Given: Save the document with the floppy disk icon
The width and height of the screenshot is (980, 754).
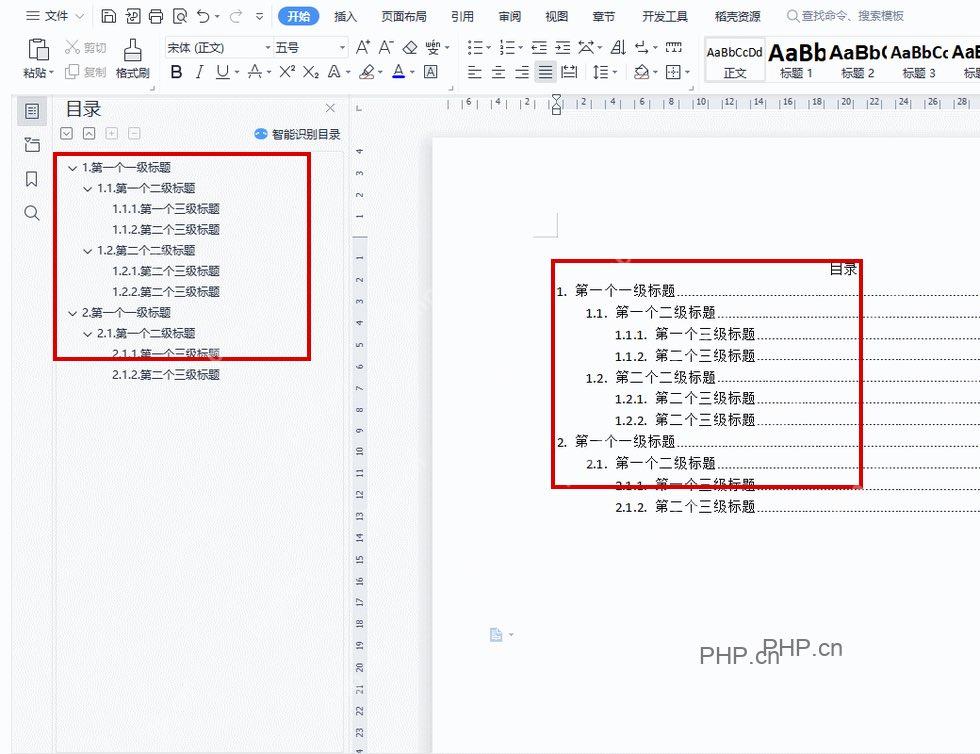Looking at the screenshot, I should [109, 16].
